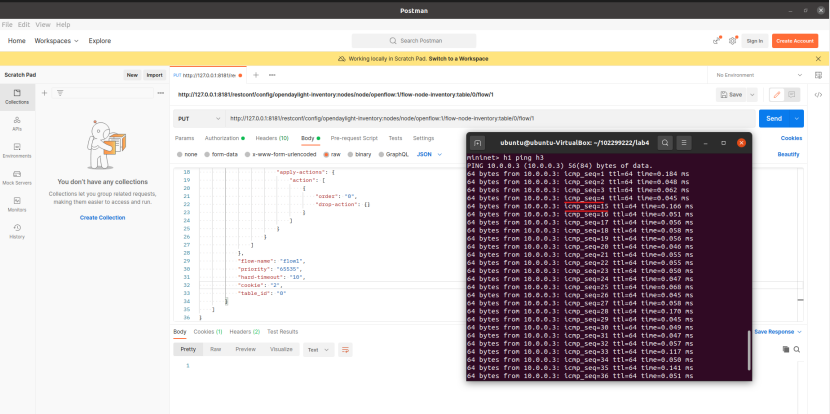This screenshot has width=830, height=414.
Task: Open the File menu
Action: (7, 25)
